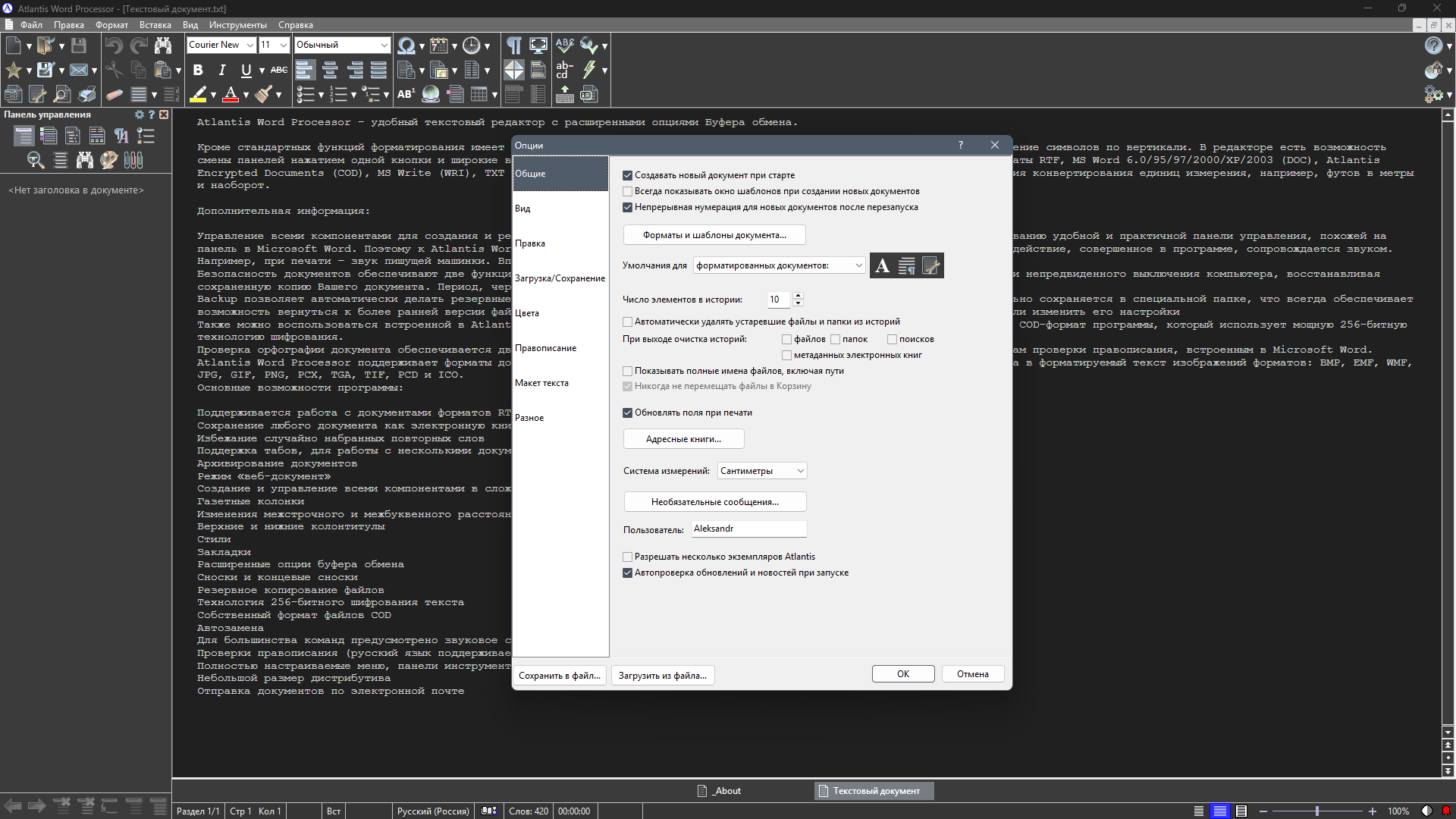The image size is (1456, 819).
Task: Click 'Сохранить в файл...' button
Action: (560, 676)
